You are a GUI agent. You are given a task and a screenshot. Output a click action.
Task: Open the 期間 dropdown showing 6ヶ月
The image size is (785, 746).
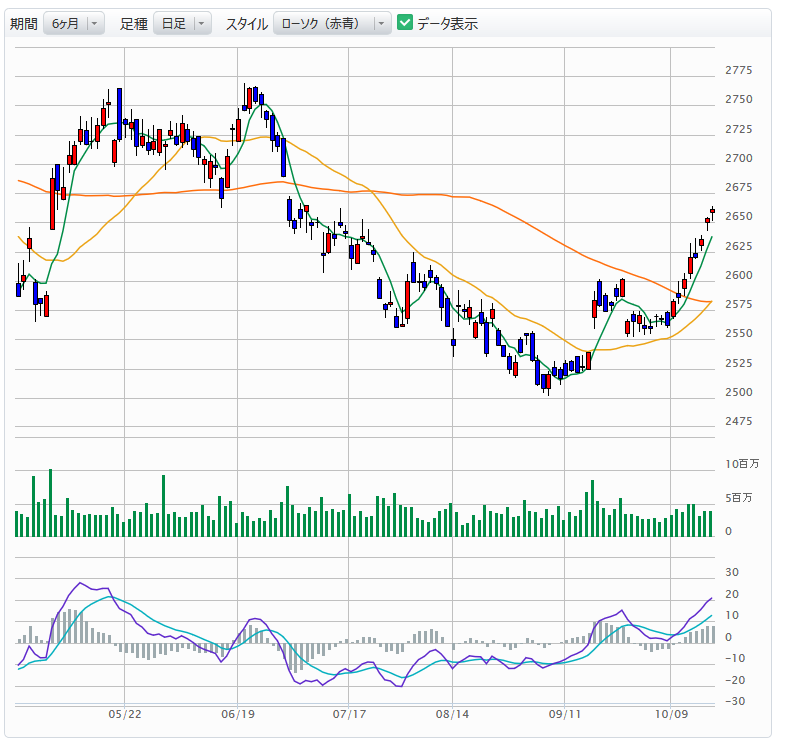click(x=73, y=23)
